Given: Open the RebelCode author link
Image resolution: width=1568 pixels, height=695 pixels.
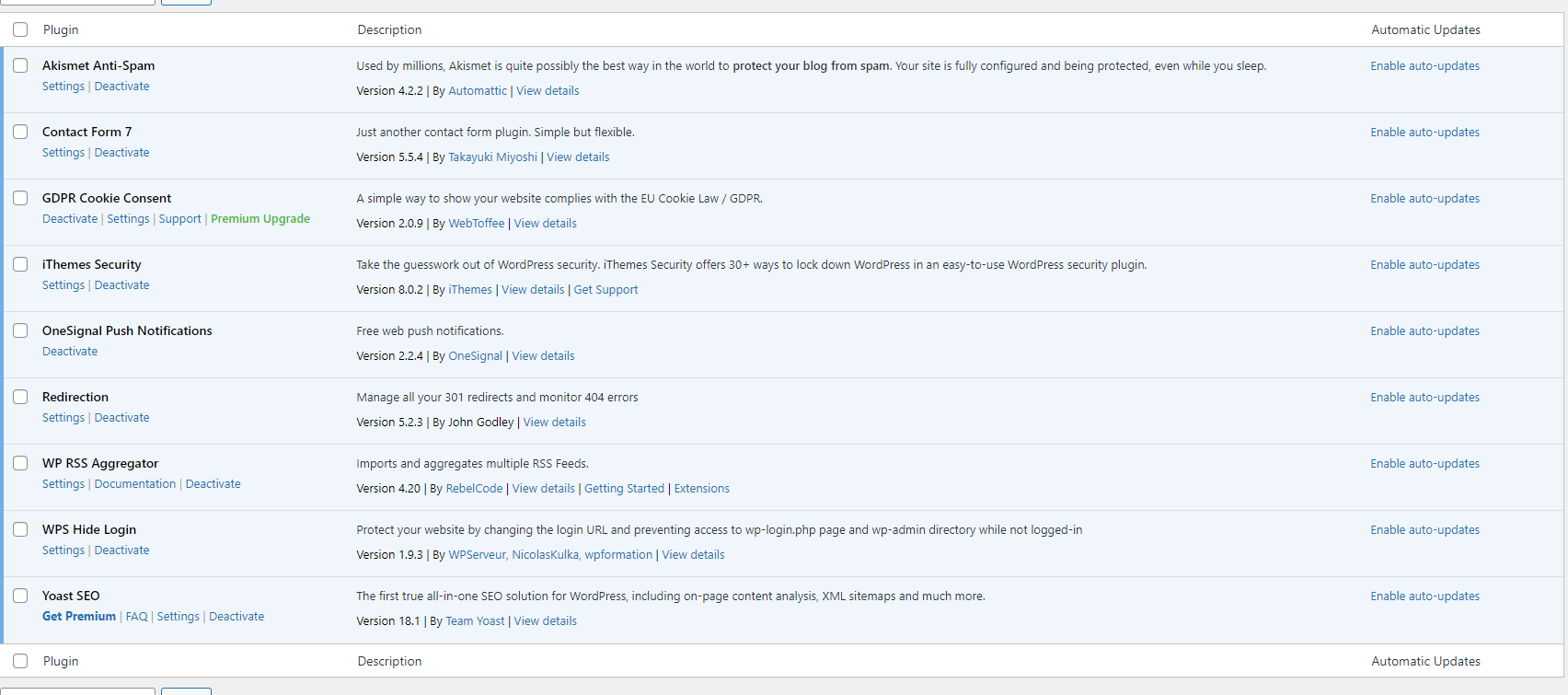Looking at the screenshot, I should coord(475,489).
